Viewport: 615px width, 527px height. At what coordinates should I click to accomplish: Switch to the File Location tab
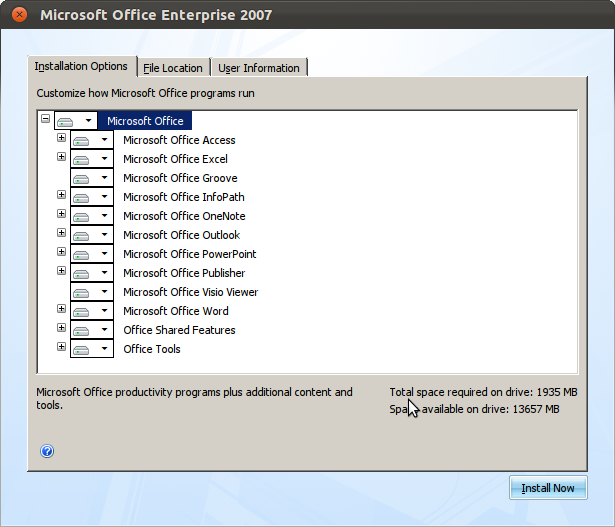tap(173, 68)
